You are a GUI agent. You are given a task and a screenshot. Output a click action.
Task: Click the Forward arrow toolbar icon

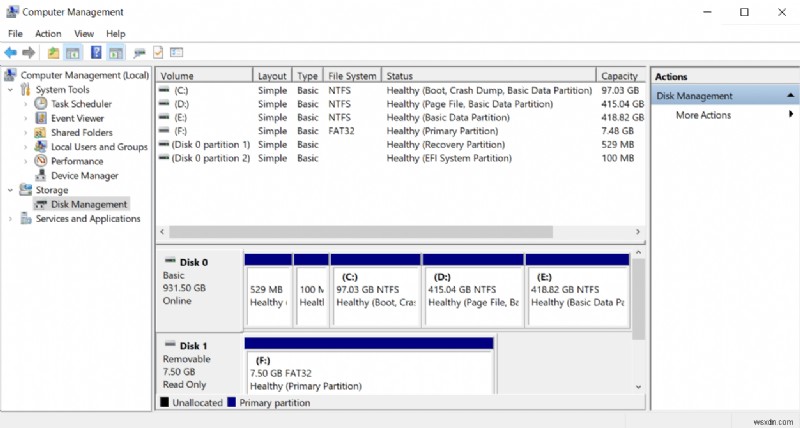[29, 52]
